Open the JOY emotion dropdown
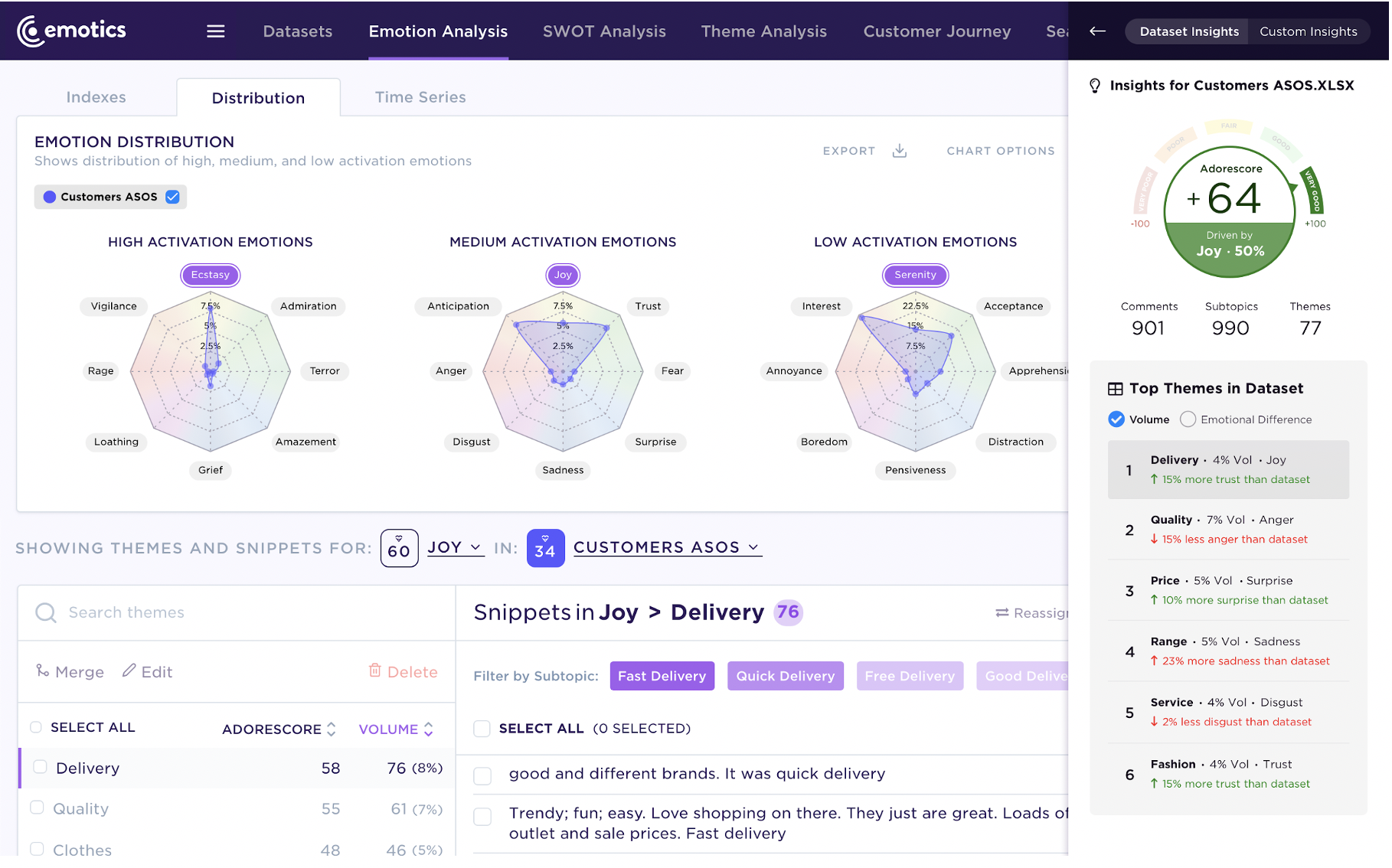Screen dimensions: 1392x868 coord(455,547)
